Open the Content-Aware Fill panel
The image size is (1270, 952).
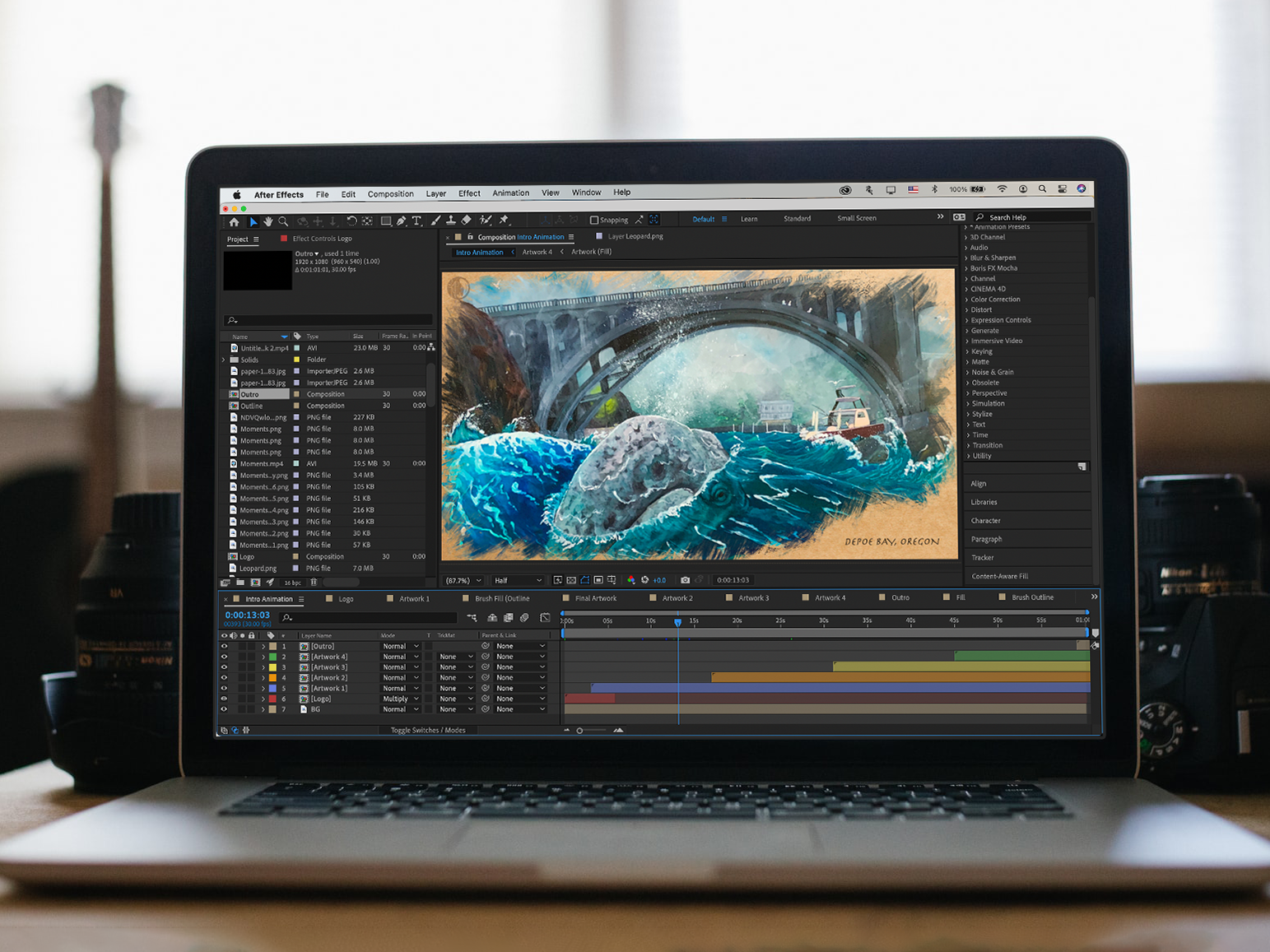point(999,576)
